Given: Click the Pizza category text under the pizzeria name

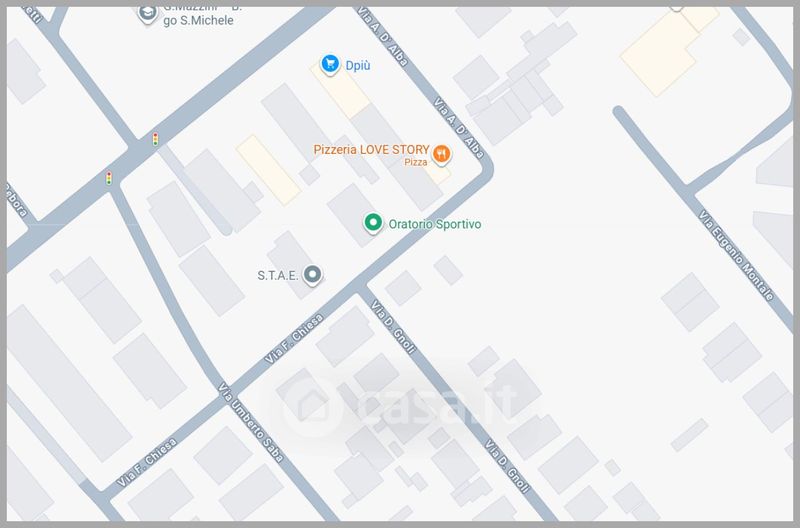Looking at the screenshot, I should coord(415,162).
